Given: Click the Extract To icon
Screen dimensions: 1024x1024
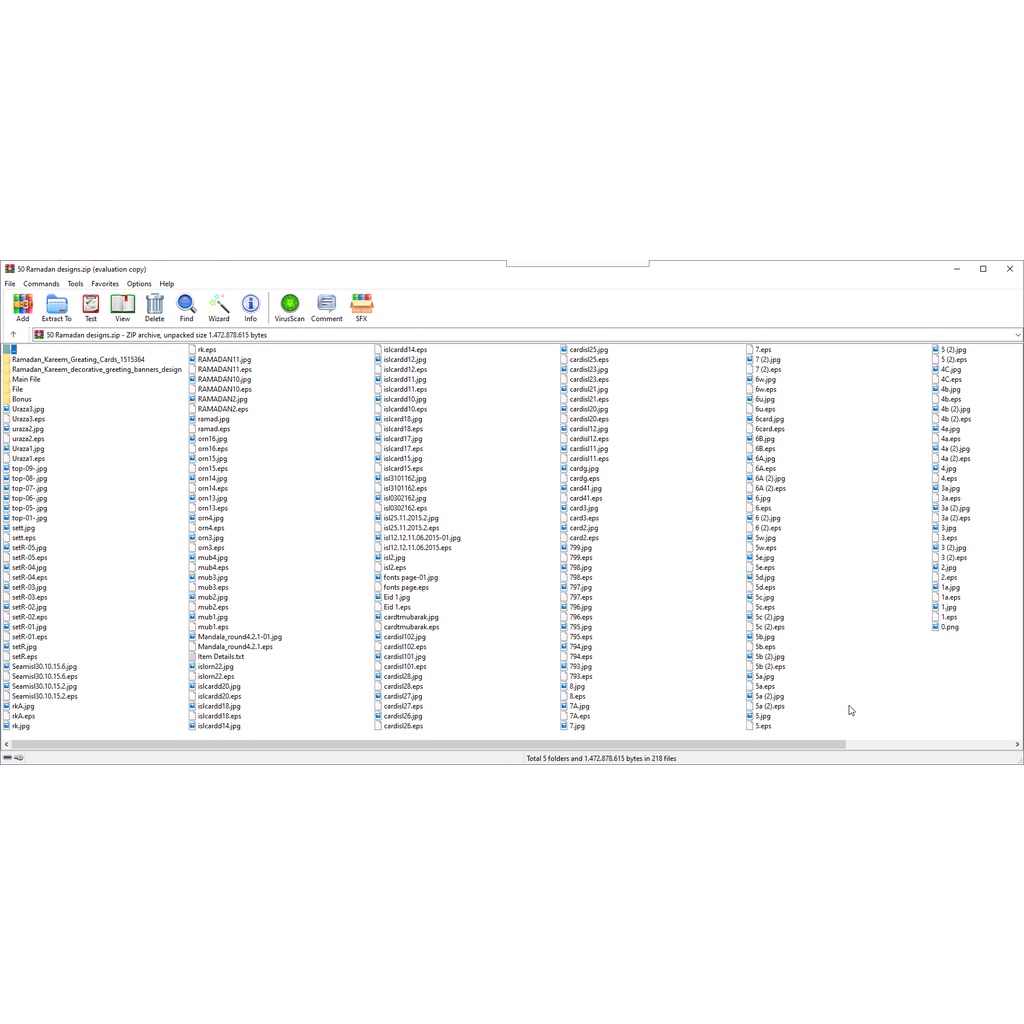Looking at the screenshot, I should point(56,307).
